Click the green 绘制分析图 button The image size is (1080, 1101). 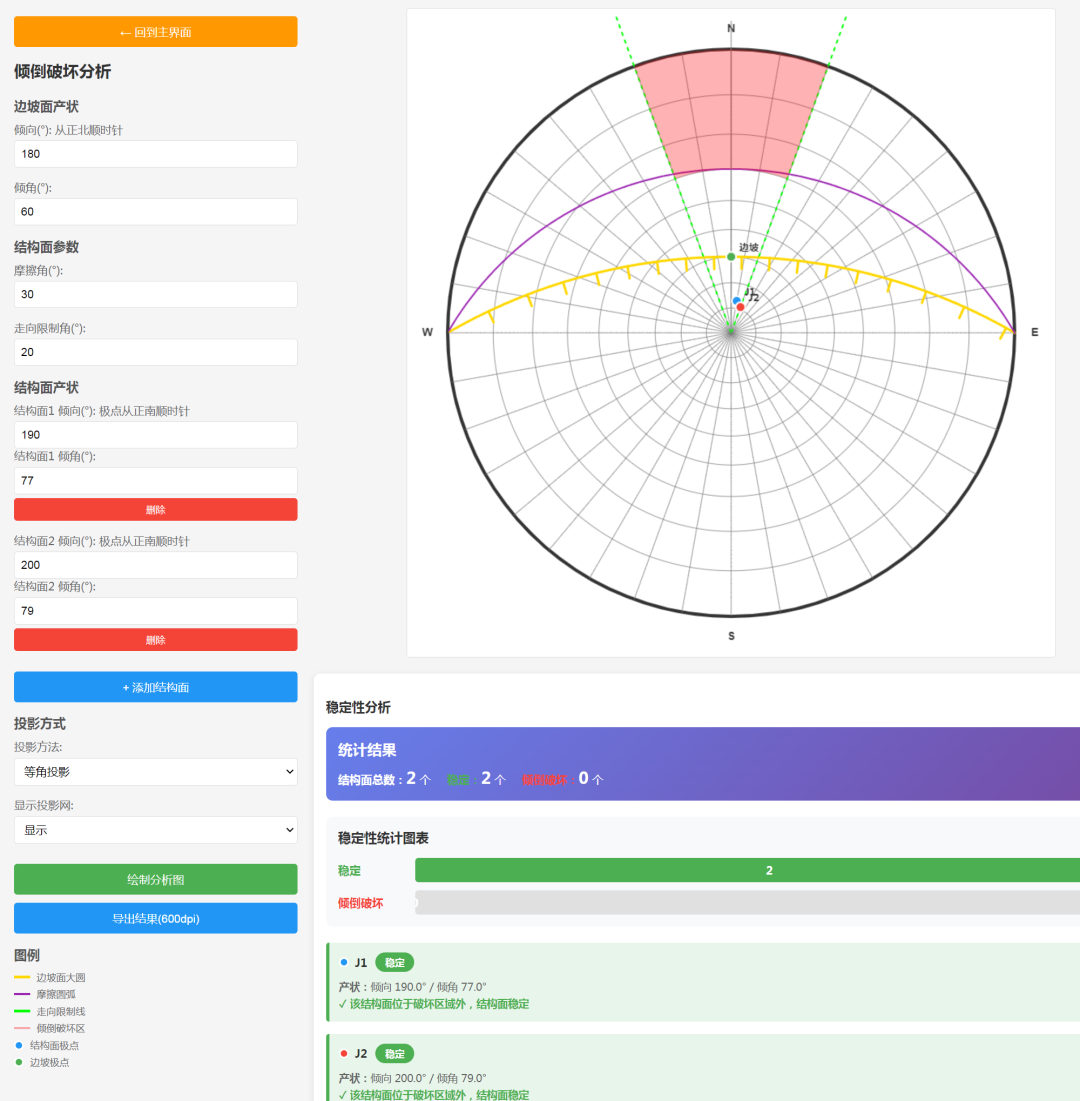tap(156, 879)
